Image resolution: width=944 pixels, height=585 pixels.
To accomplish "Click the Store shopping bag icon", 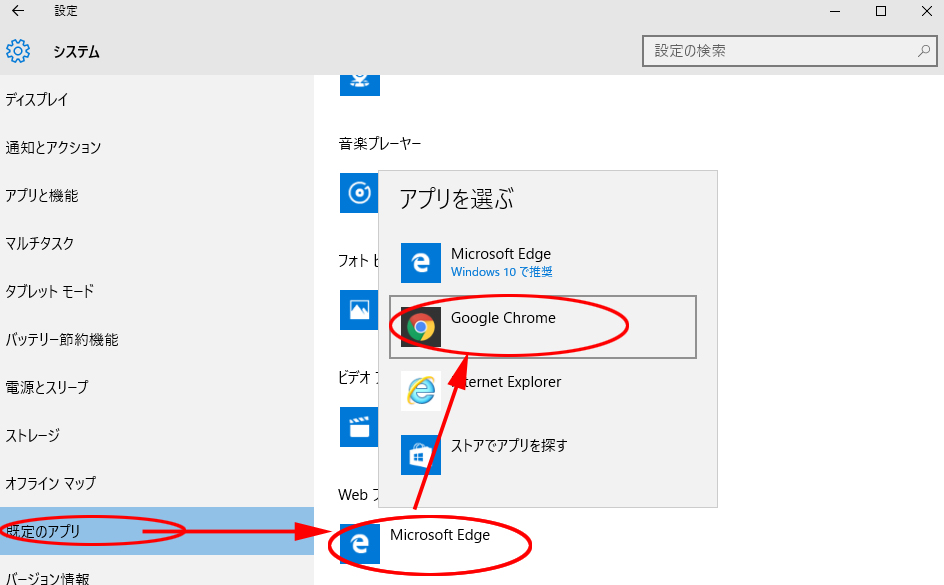I will [421, 454].
